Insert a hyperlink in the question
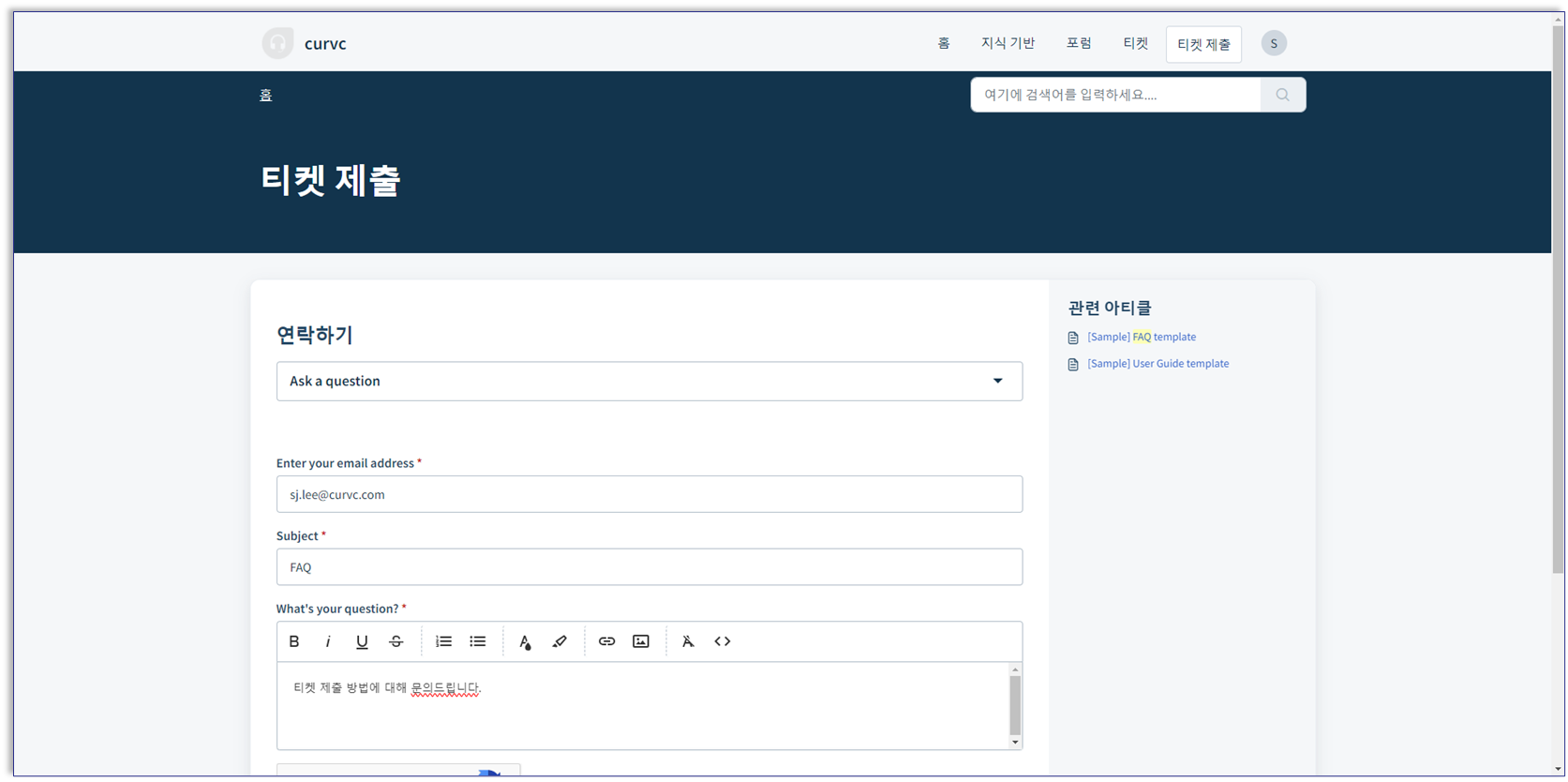 [606, 641]
